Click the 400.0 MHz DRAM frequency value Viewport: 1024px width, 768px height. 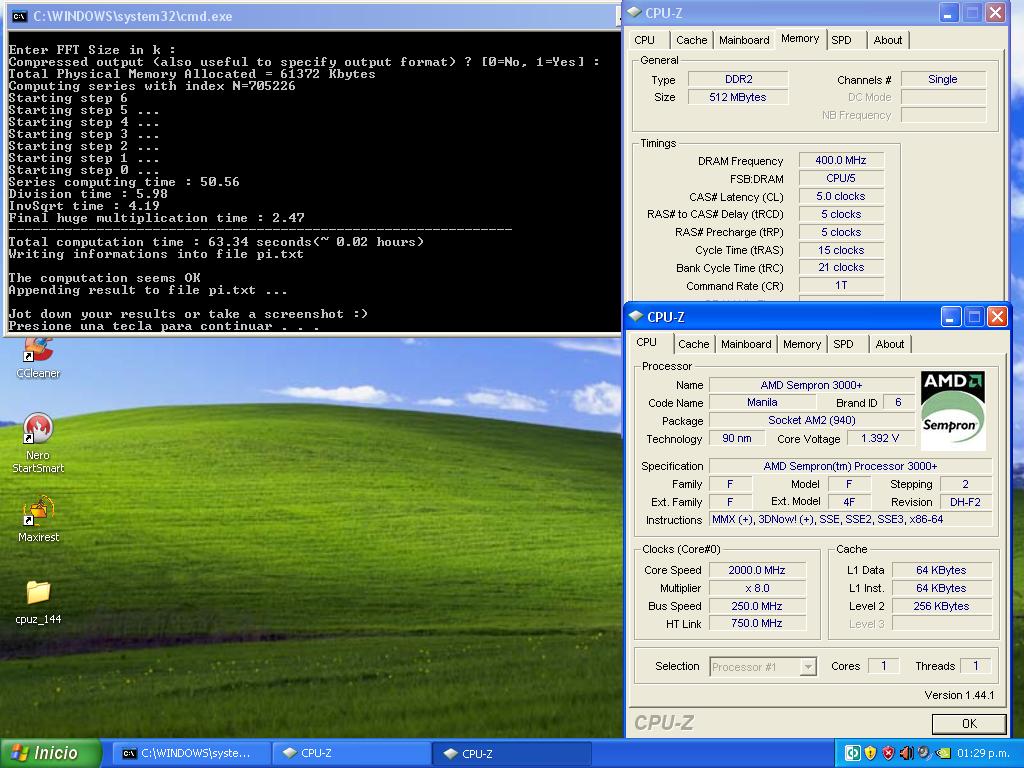tap(840, 161)
